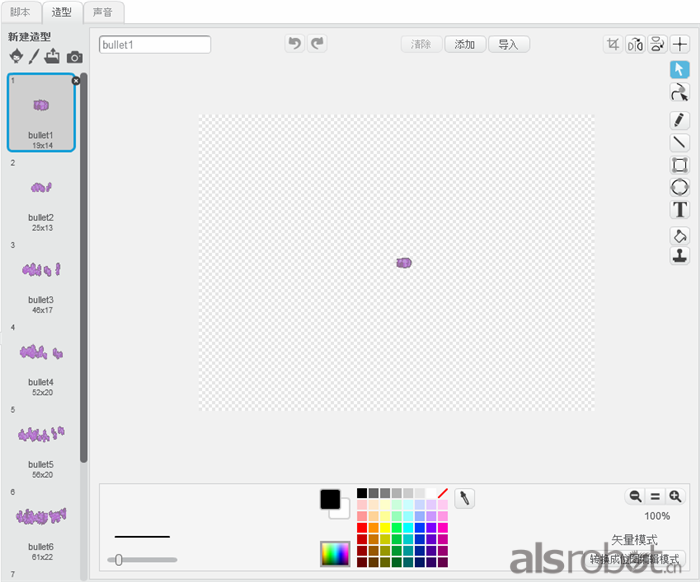This screenshot has height=582, width=700.
Task: Pick the black palette swatch
Action: [x=362, y=493]
